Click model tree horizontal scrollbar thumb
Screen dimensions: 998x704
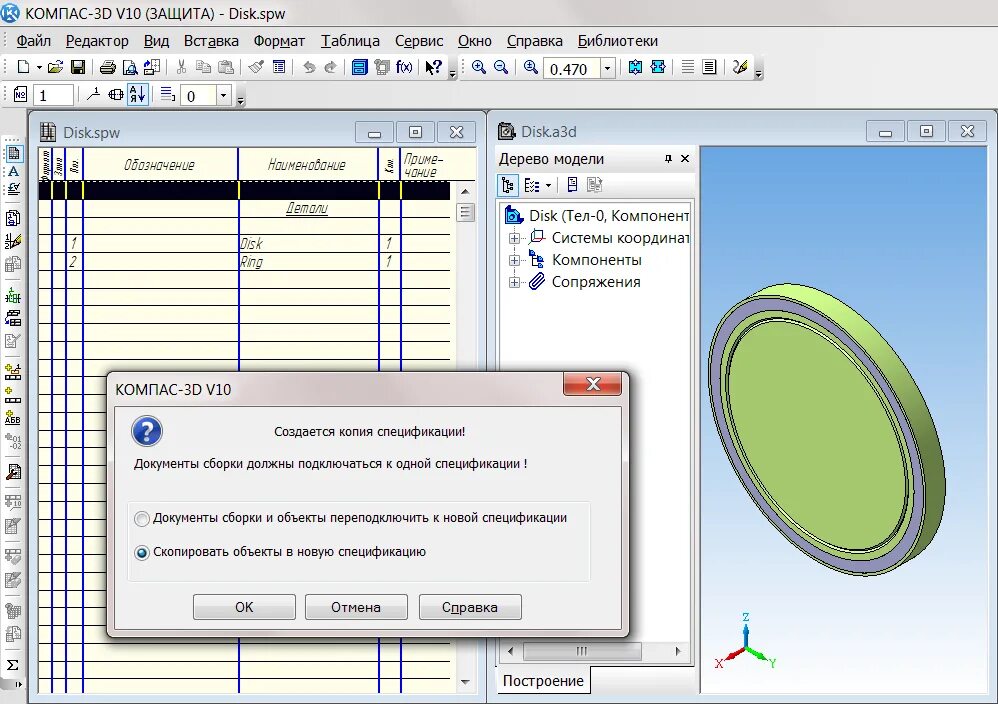click(582, 651)
